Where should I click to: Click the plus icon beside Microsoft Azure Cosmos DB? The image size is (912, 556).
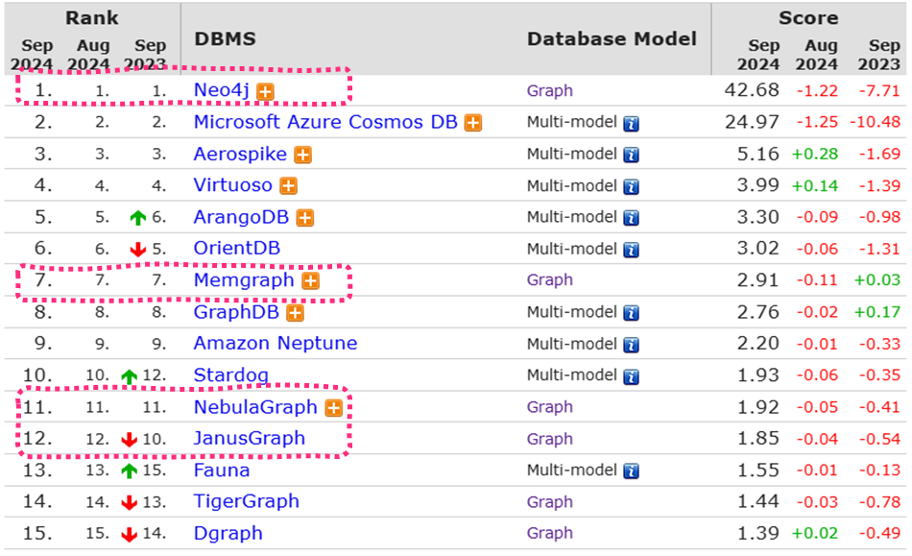tap(472, 123)
